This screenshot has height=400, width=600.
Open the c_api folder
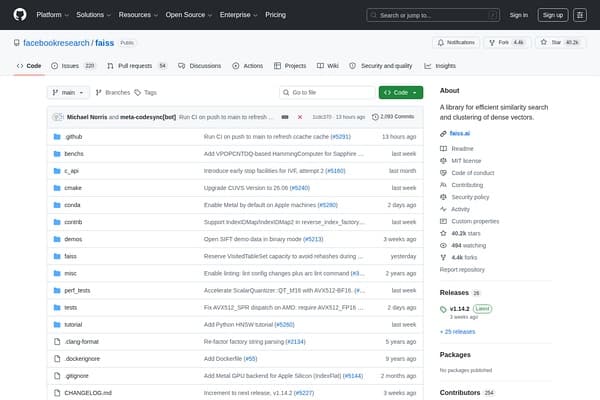click(71, 171)
